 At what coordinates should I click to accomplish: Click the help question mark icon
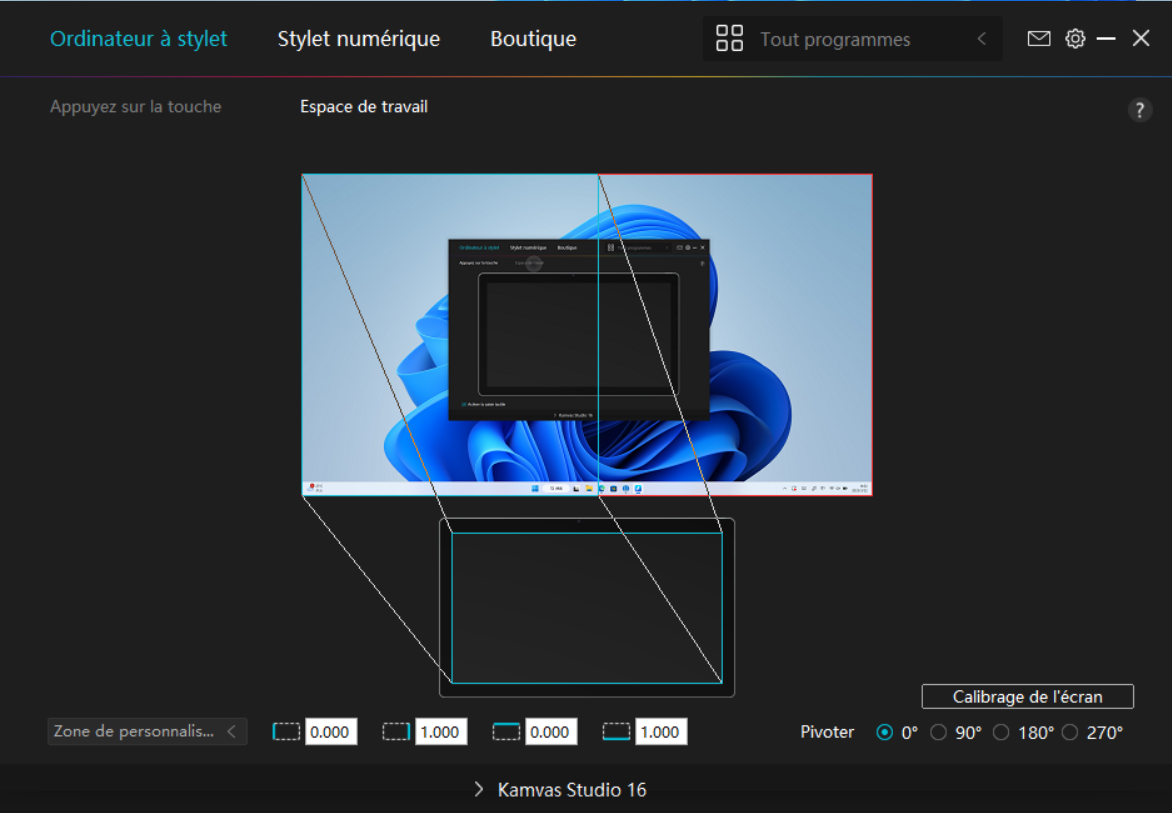[x=1140, y=110]
